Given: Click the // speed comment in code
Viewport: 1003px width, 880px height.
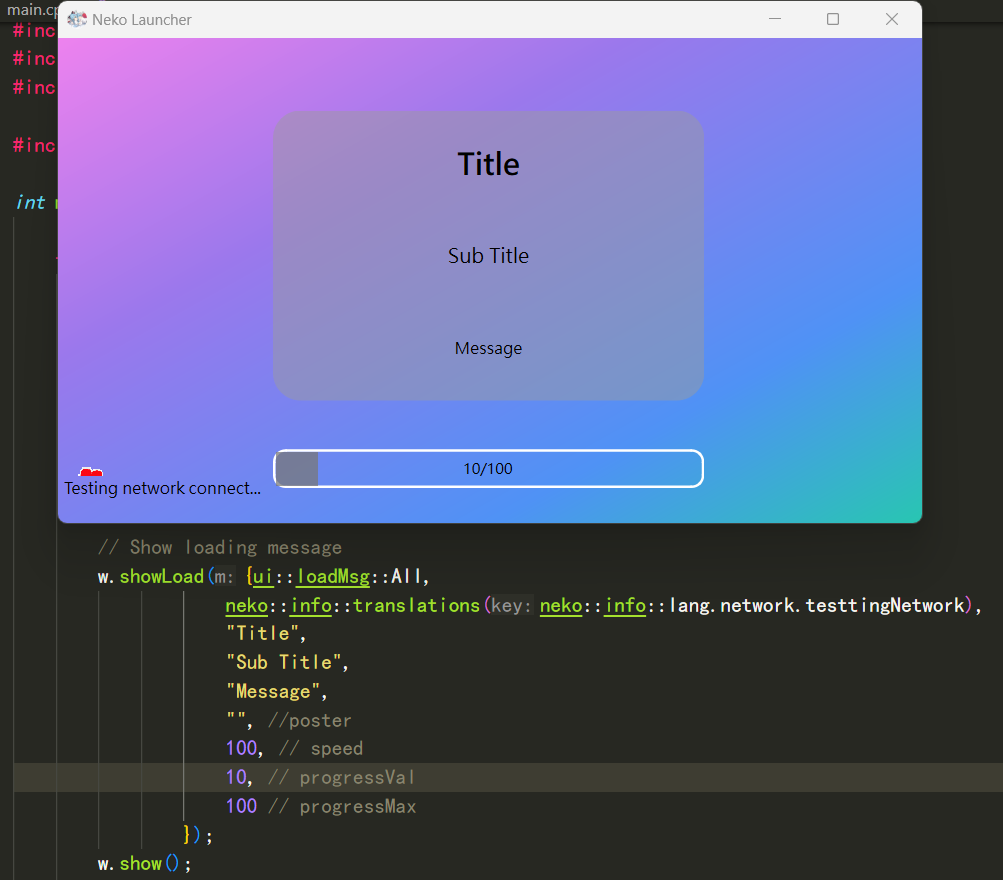Looking at the screenshot, I should (x=321, y=749).
